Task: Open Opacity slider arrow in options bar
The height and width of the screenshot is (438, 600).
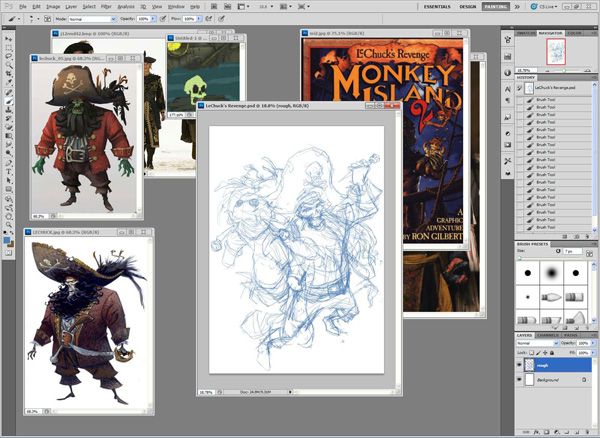Action: (x=153, y=19)
